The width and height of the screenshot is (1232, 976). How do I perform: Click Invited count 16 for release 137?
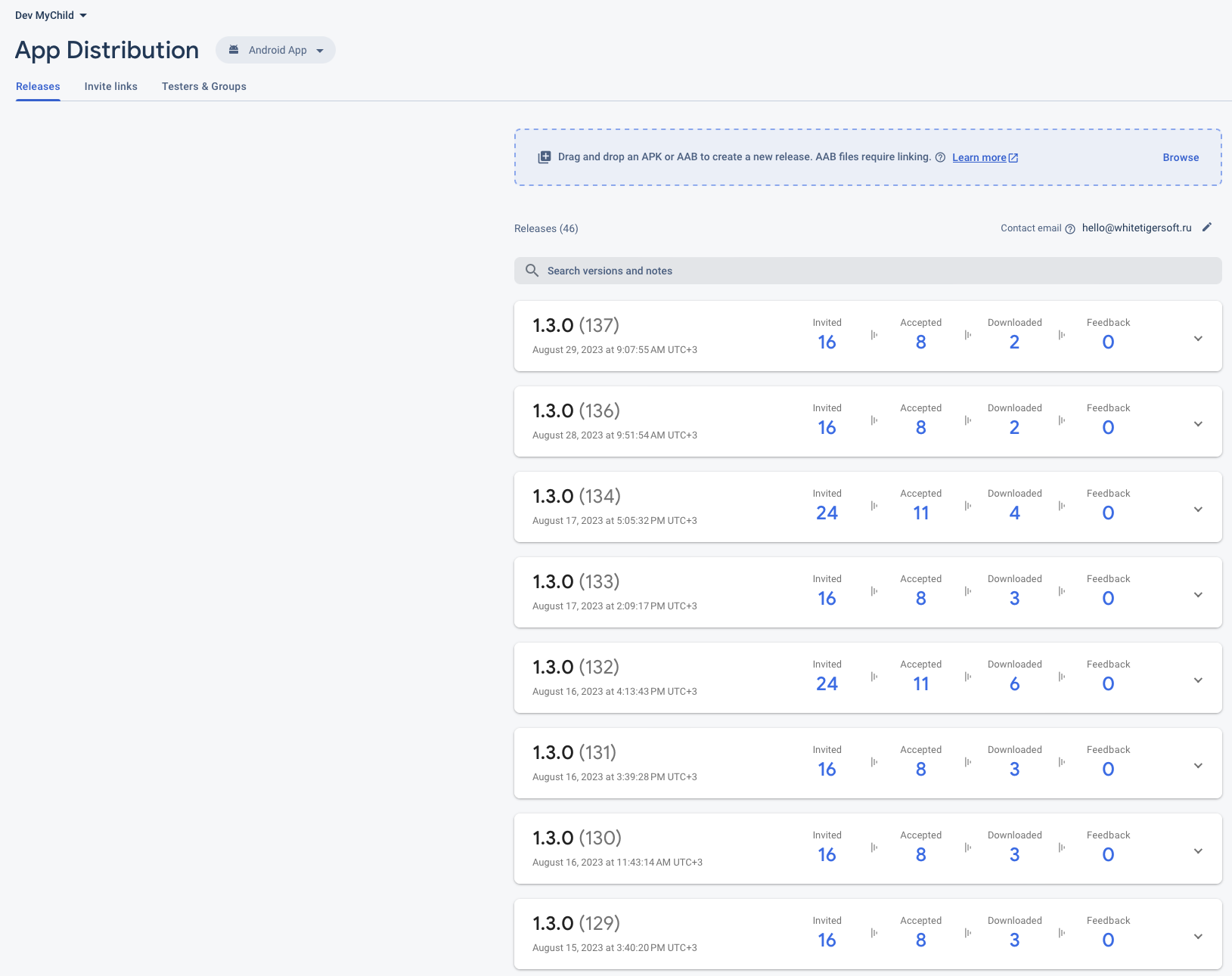tap(827, 342)
